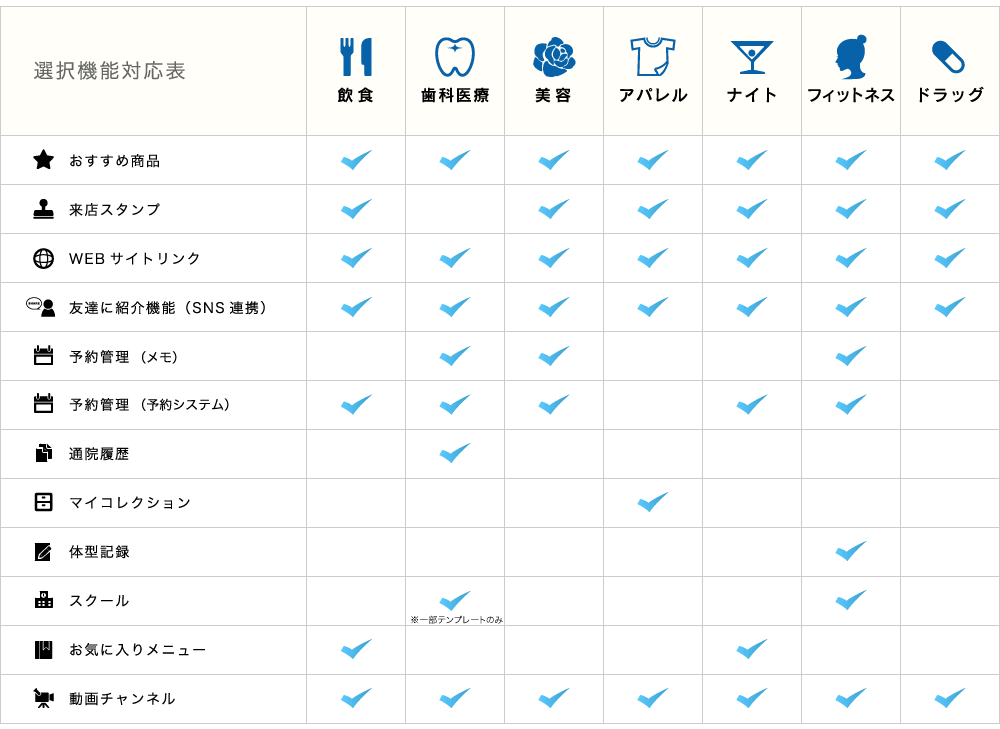Click the globe icon beside WEBサイトリンク
Viewport: 1000px width, 729px height.
point(43,258)
